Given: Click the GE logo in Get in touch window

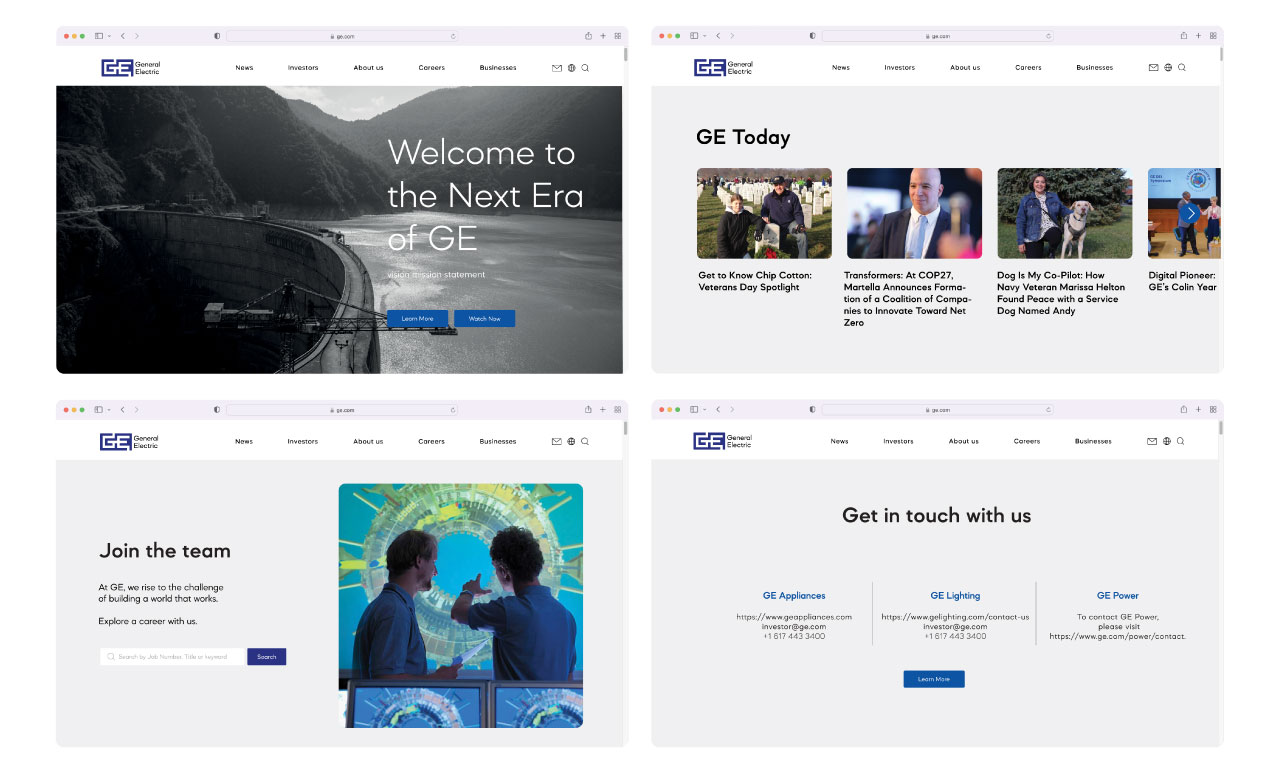Looking at the screenshot, I should coord(723,441).
